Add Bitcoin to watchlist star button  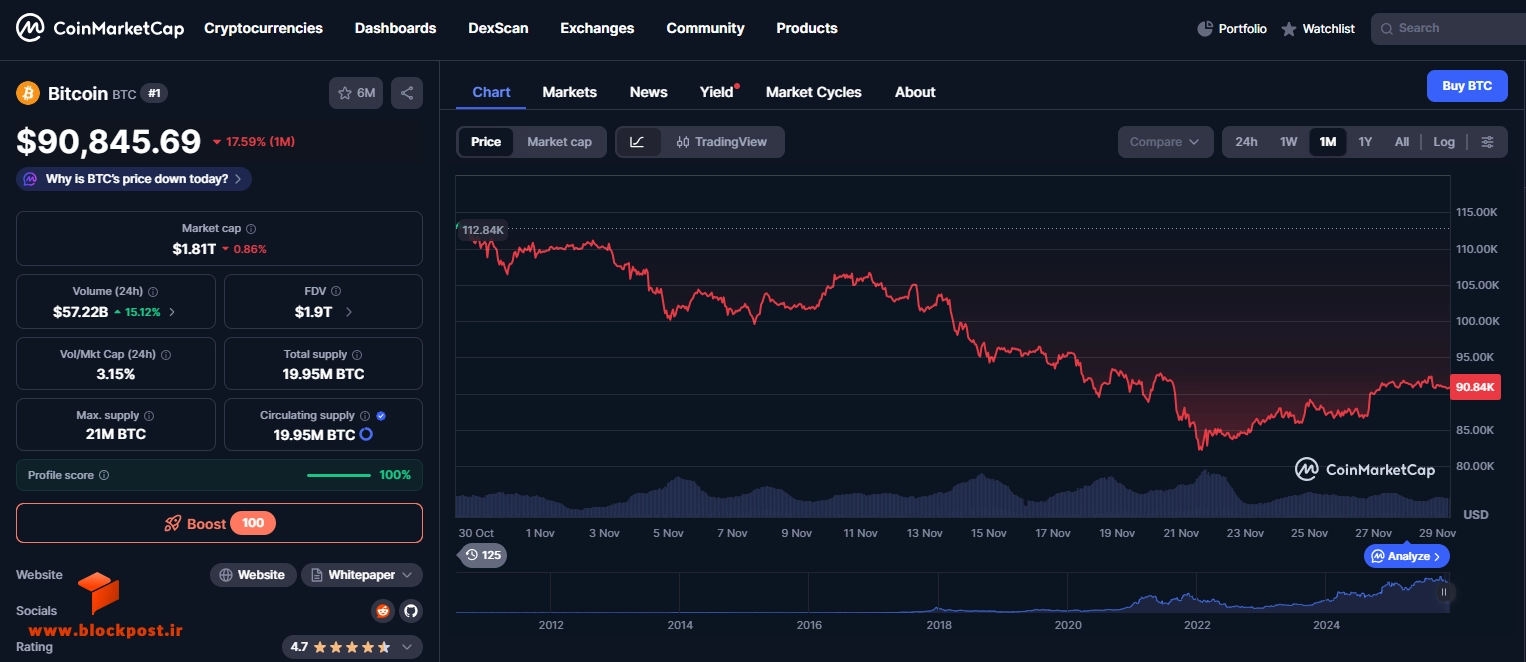(356, 93)
